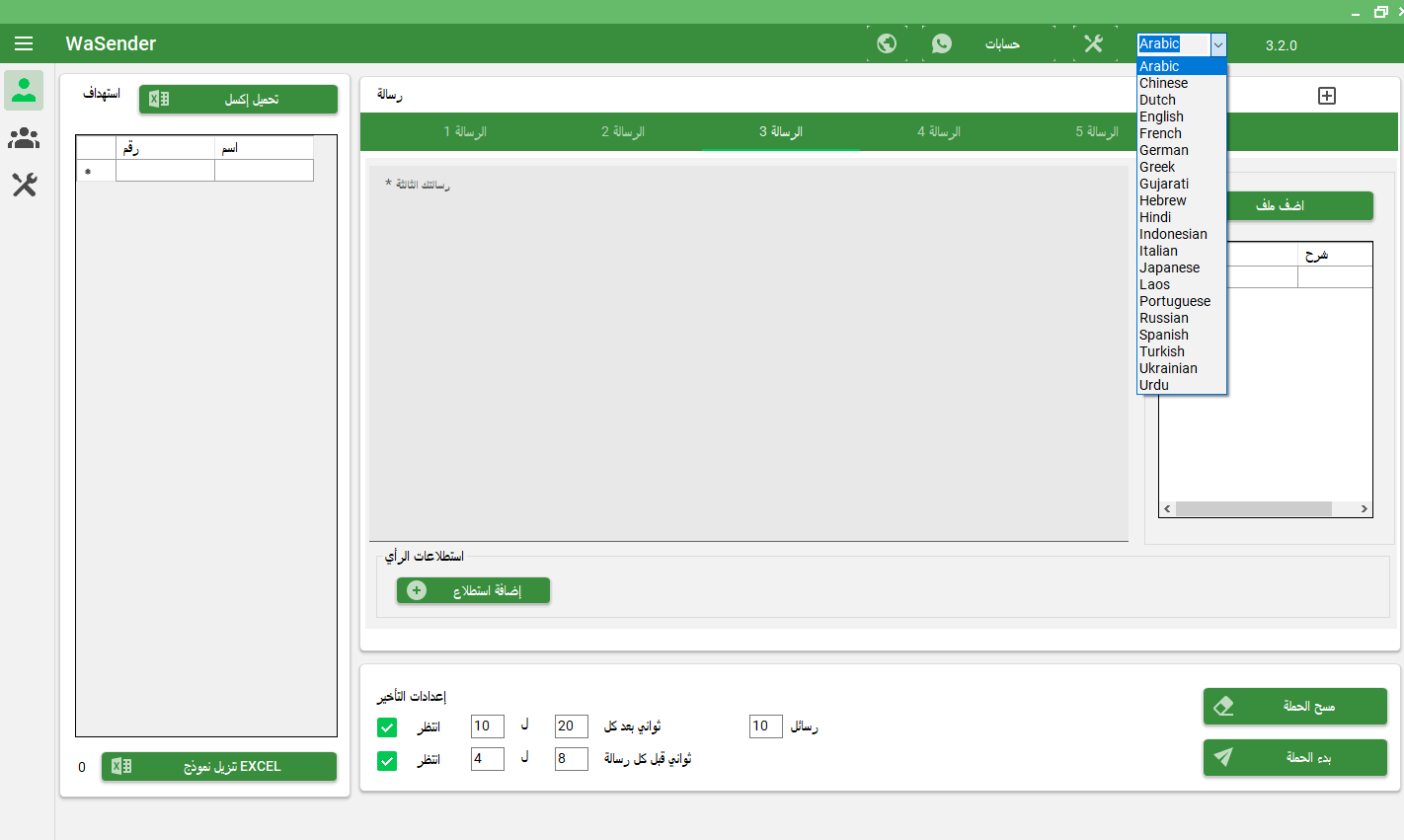Switch to the message 1 tab
The width and height of the screenshot is (1404, 840).
point(465,131)
